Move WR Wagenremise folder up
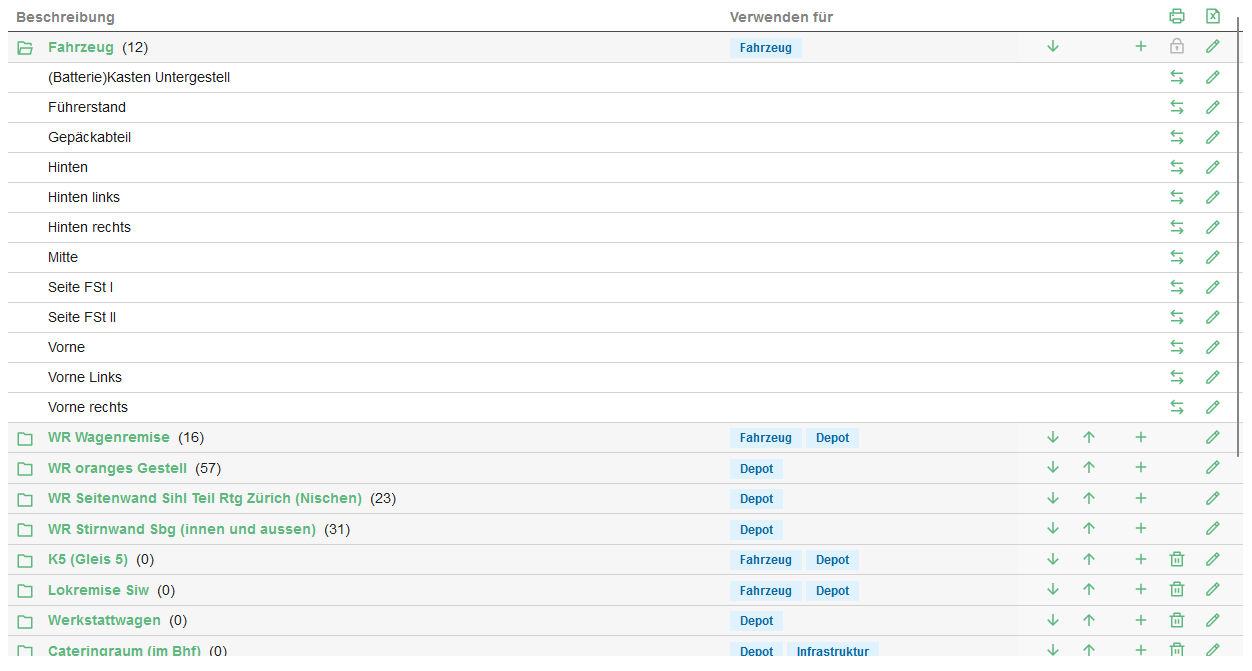 tap(1089, 437)
